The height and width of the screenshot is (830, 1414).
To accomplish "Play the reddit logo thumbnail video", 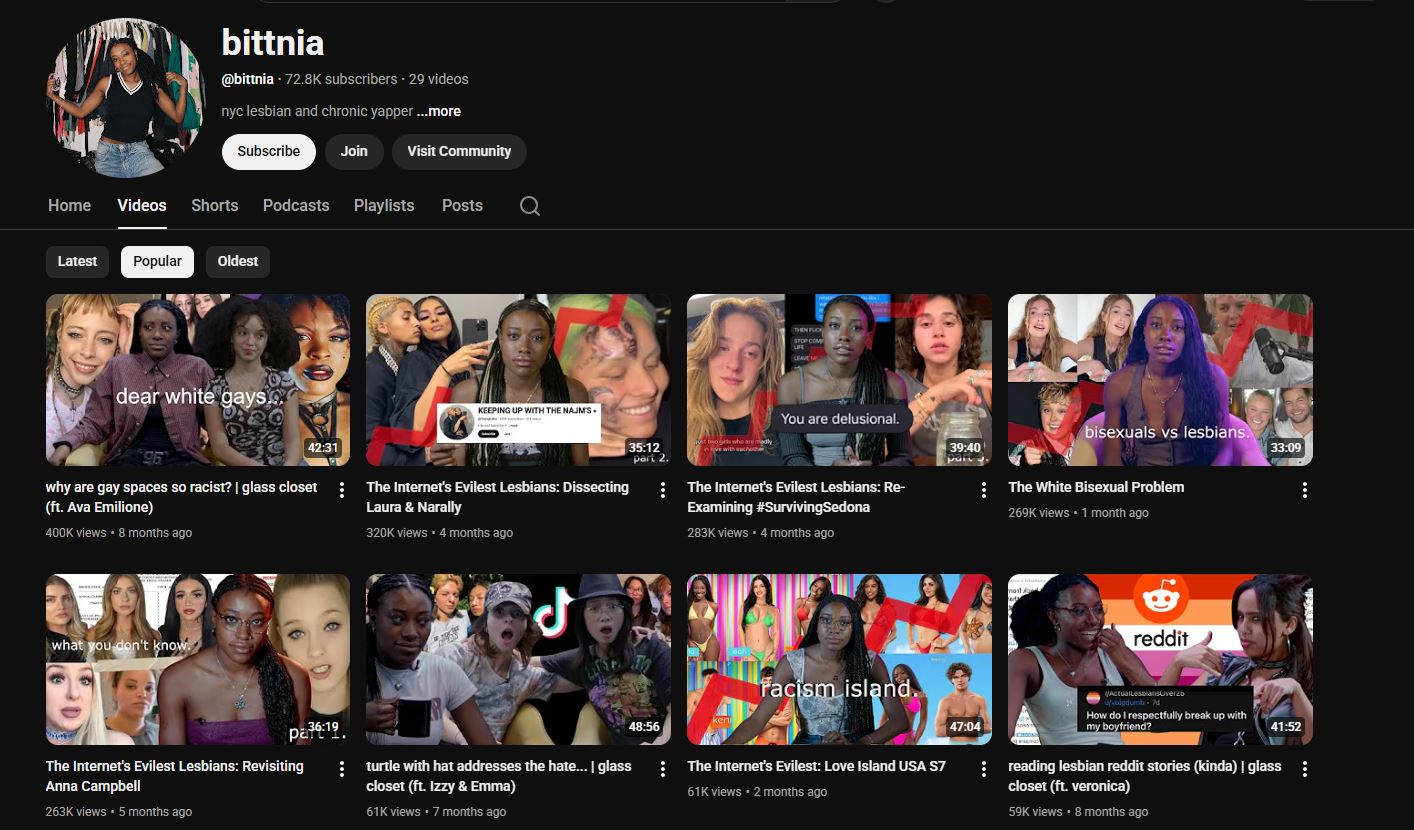I will 1160,659.
